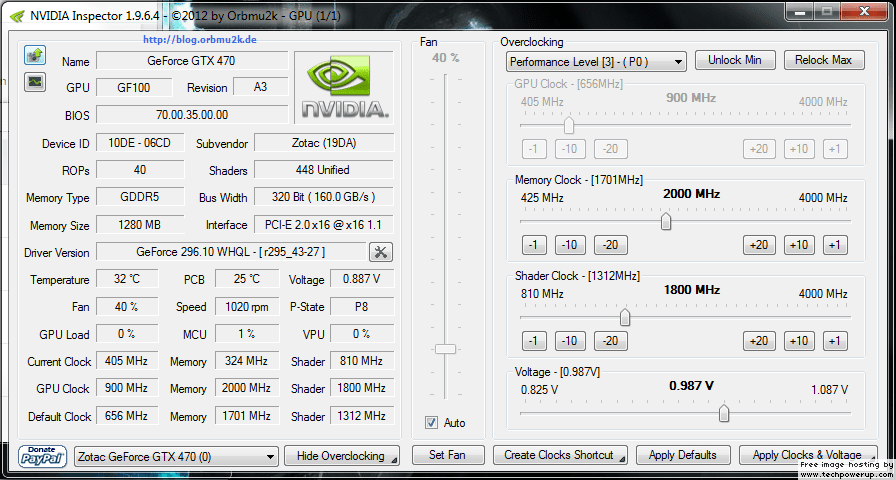Image resolution: width=896 pixels, height=480 pixels.
Task: Click the P-State value P8
Action: tap(362, 307)
